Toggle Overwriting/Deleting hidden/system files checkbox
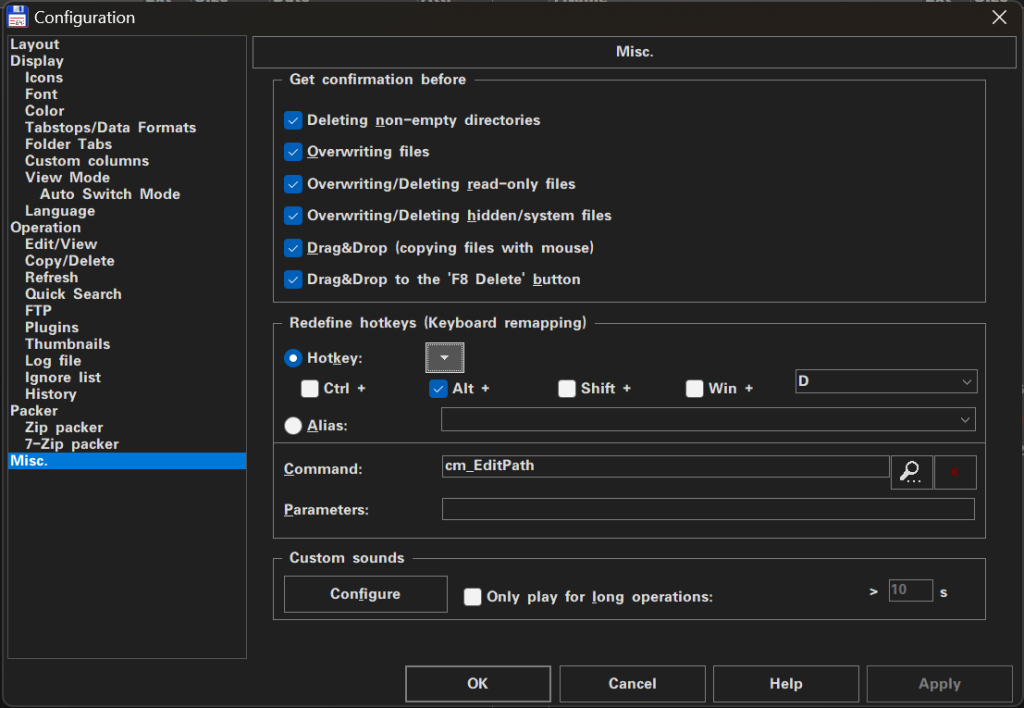Viewport: 1024px width, 708px height. click(293, 216)
